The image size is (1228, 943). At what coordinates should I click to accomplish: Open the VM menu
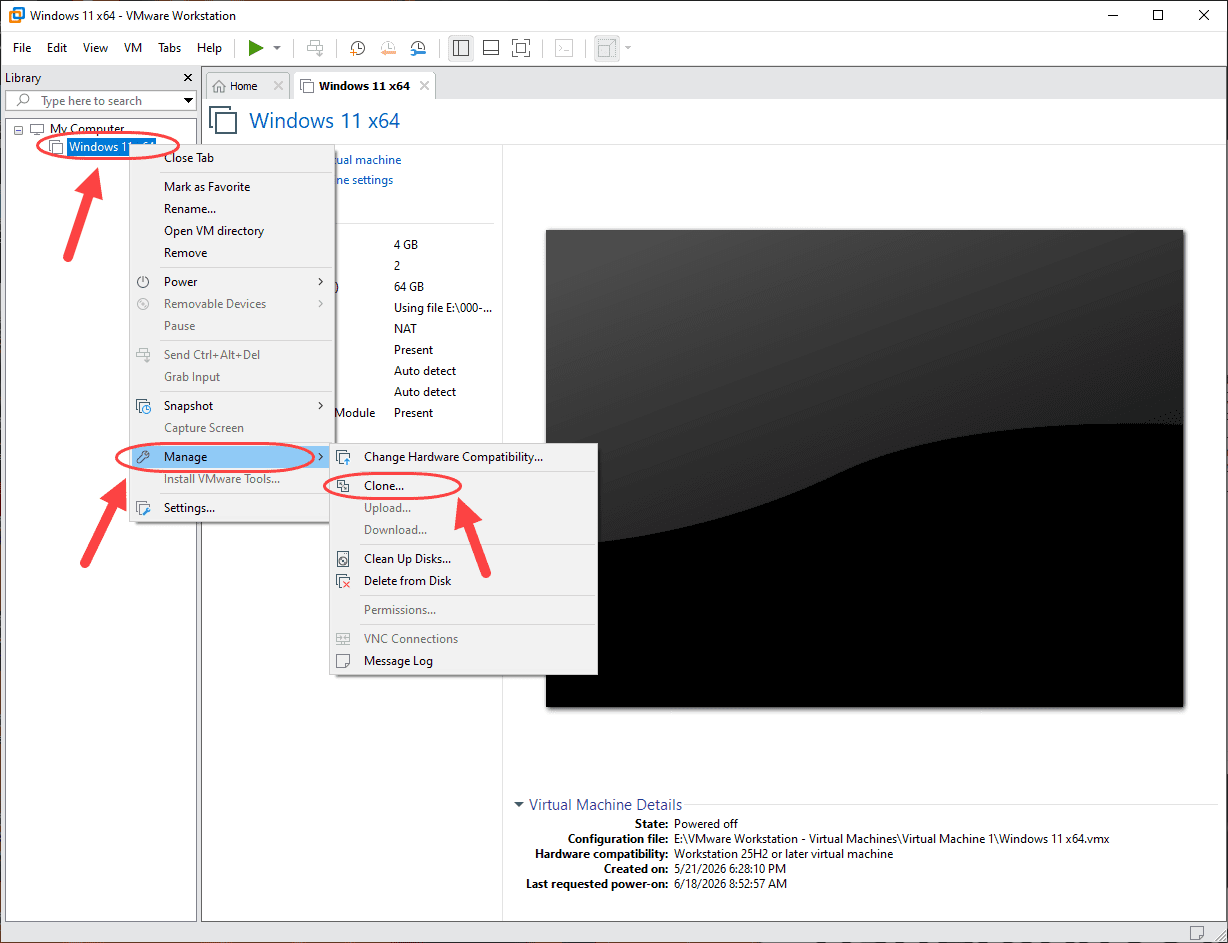pos(133,48)
